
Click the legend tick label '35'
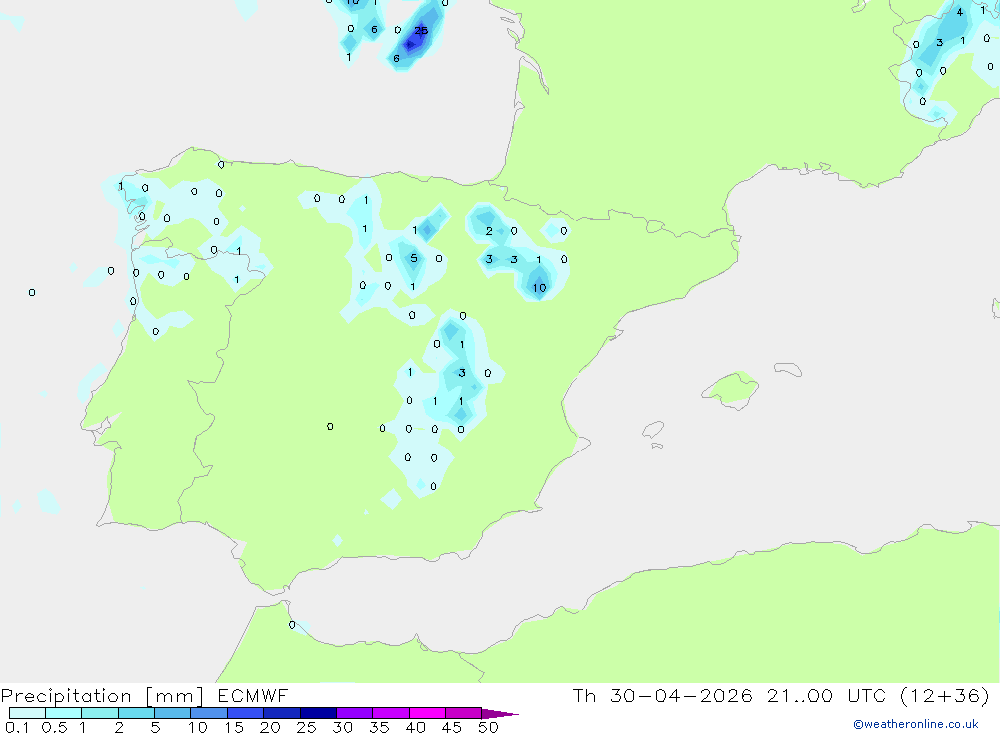tap(379, 727)
